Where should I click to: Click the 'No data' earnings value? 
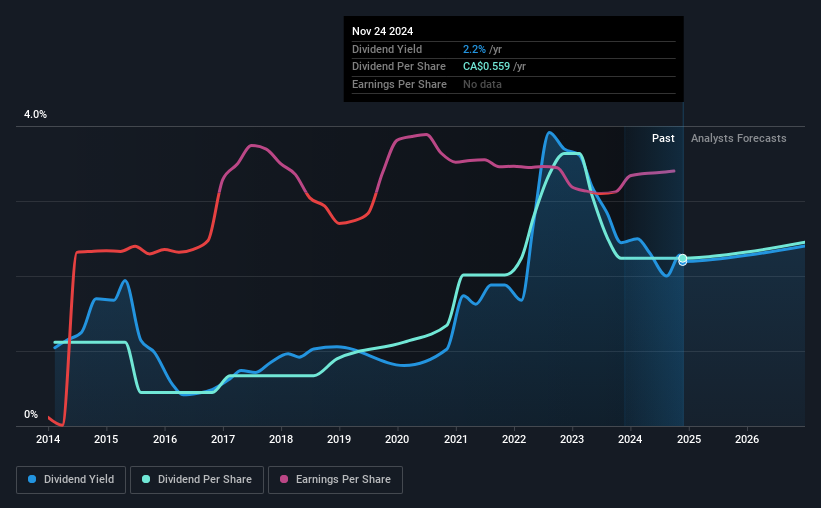(x=482, y=84)
